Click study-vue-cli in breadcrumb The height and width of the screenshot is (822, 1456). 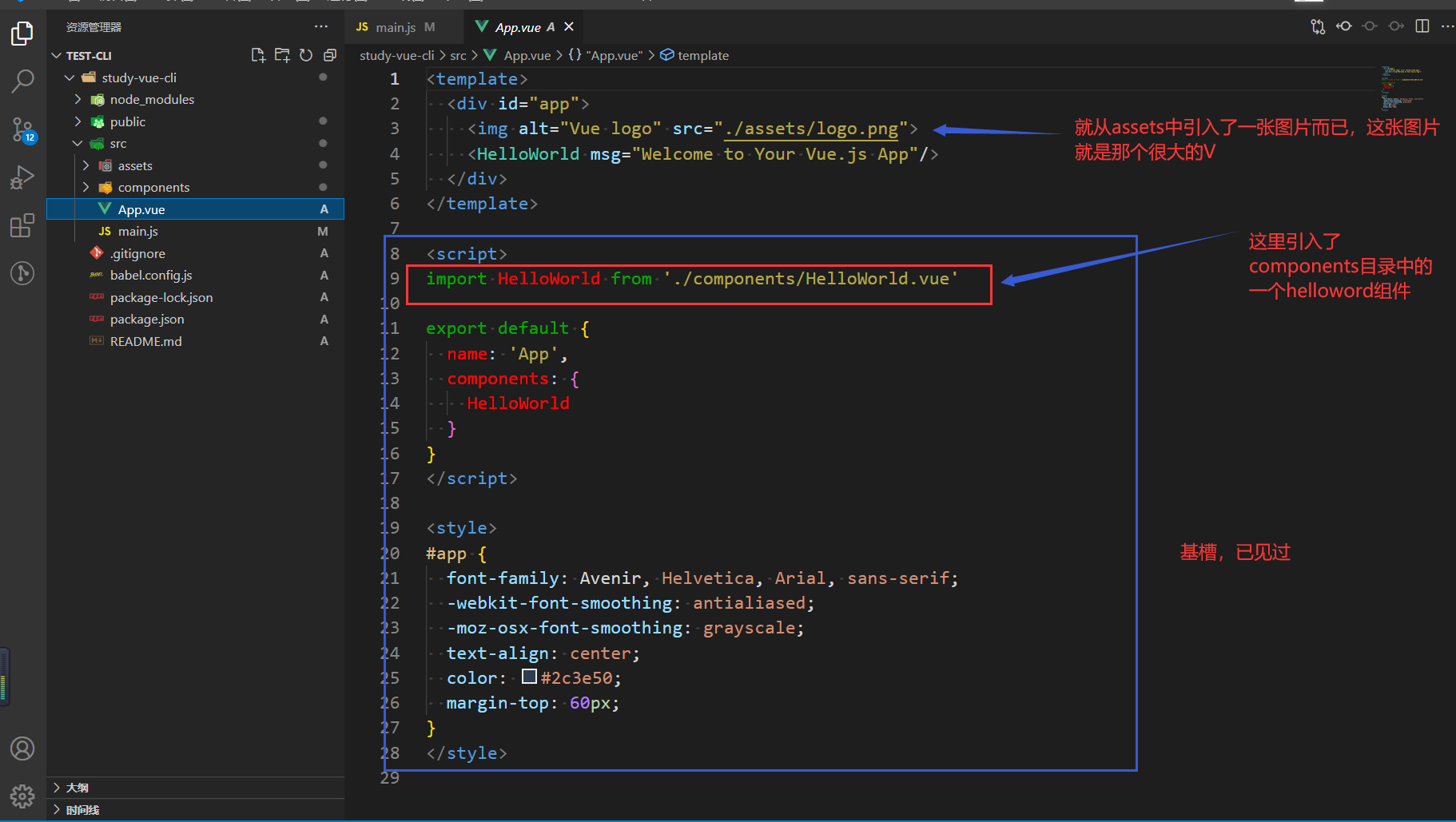(x=397, y=55)
